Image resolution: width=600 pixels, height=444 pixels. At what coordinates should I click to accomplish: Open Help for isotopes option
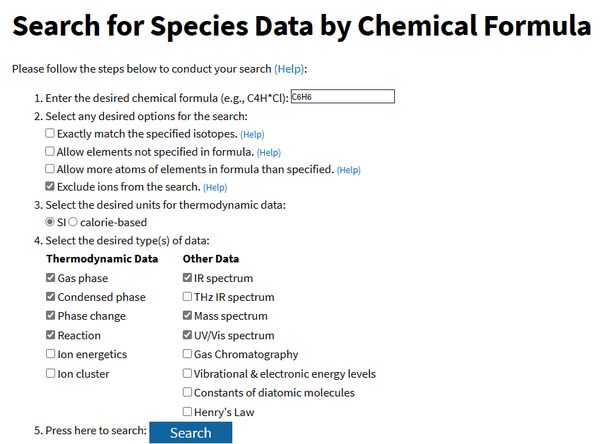pyautogui.click(x=252, y=135)
